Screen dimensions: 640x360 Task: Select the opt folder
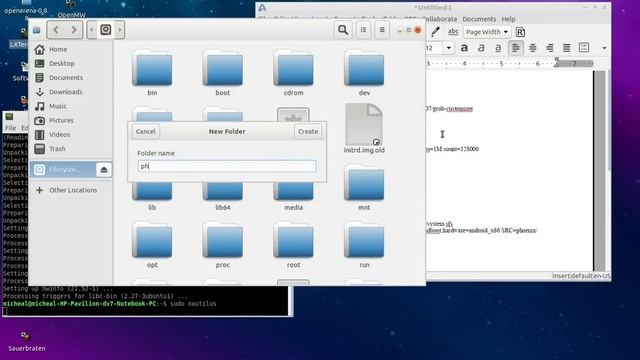pyautogui.click(x=152, y=245)
